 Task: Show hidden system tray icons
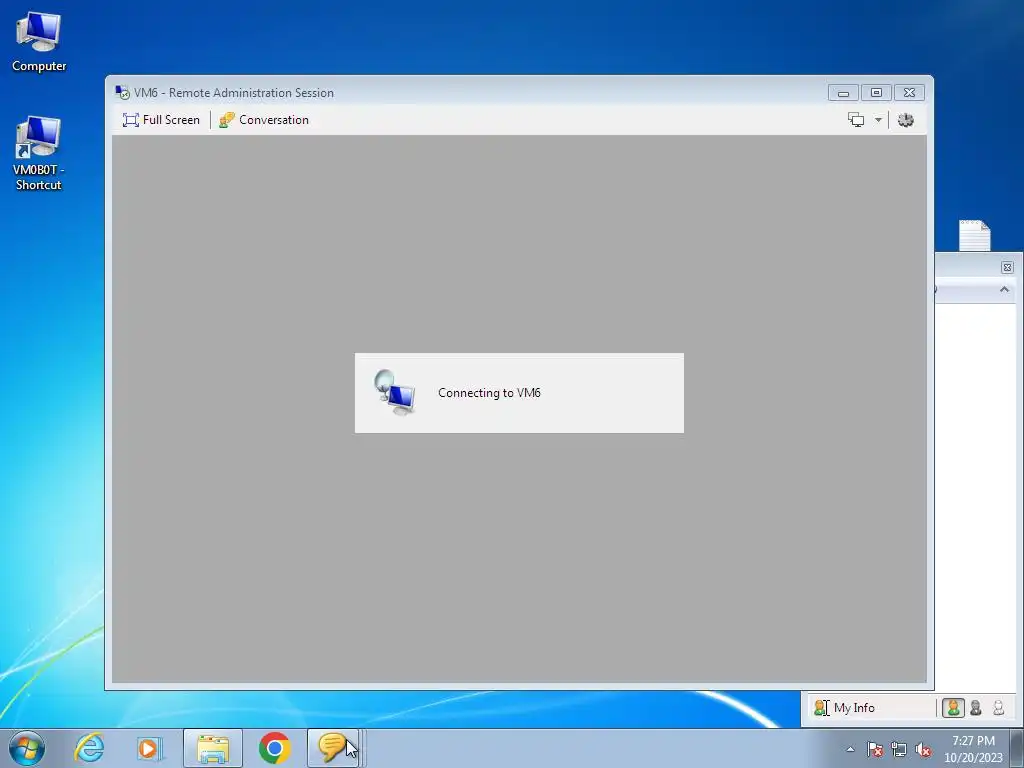tap(850, 749)
